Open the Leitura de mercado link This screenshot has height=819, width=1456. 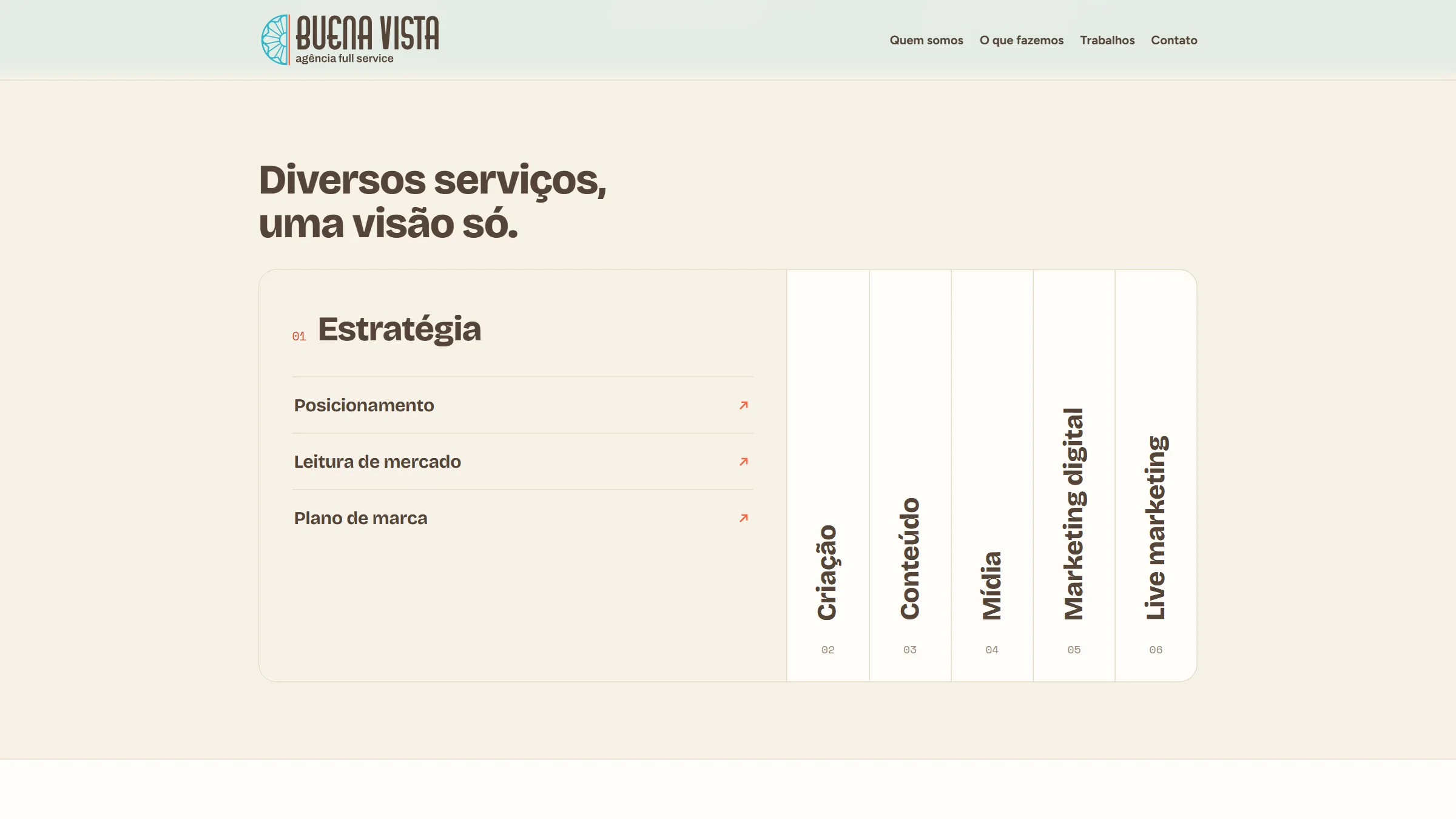(x=522, y=462)
